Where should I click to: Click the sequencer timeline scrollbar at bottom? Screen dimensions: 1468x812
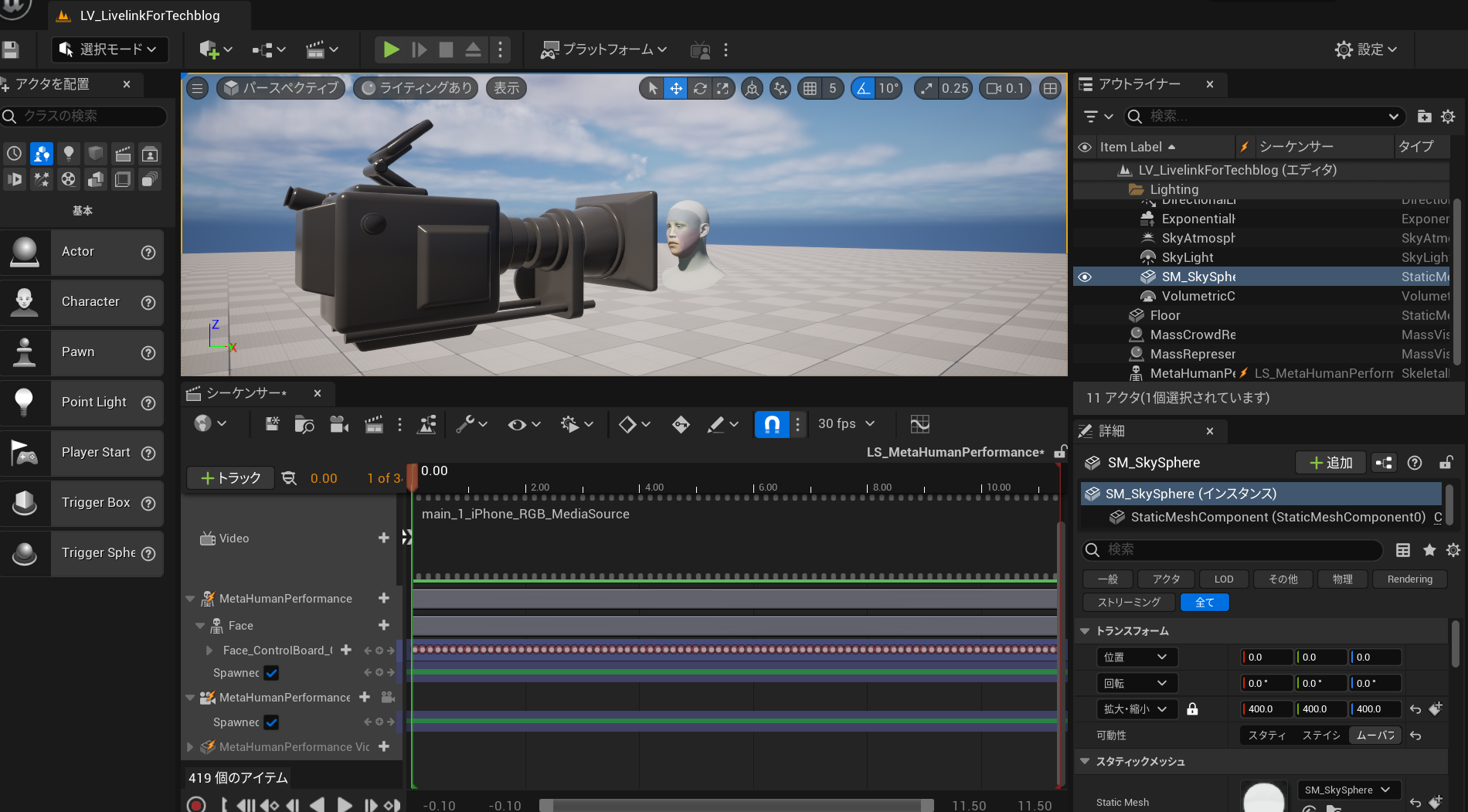(736, 805)
